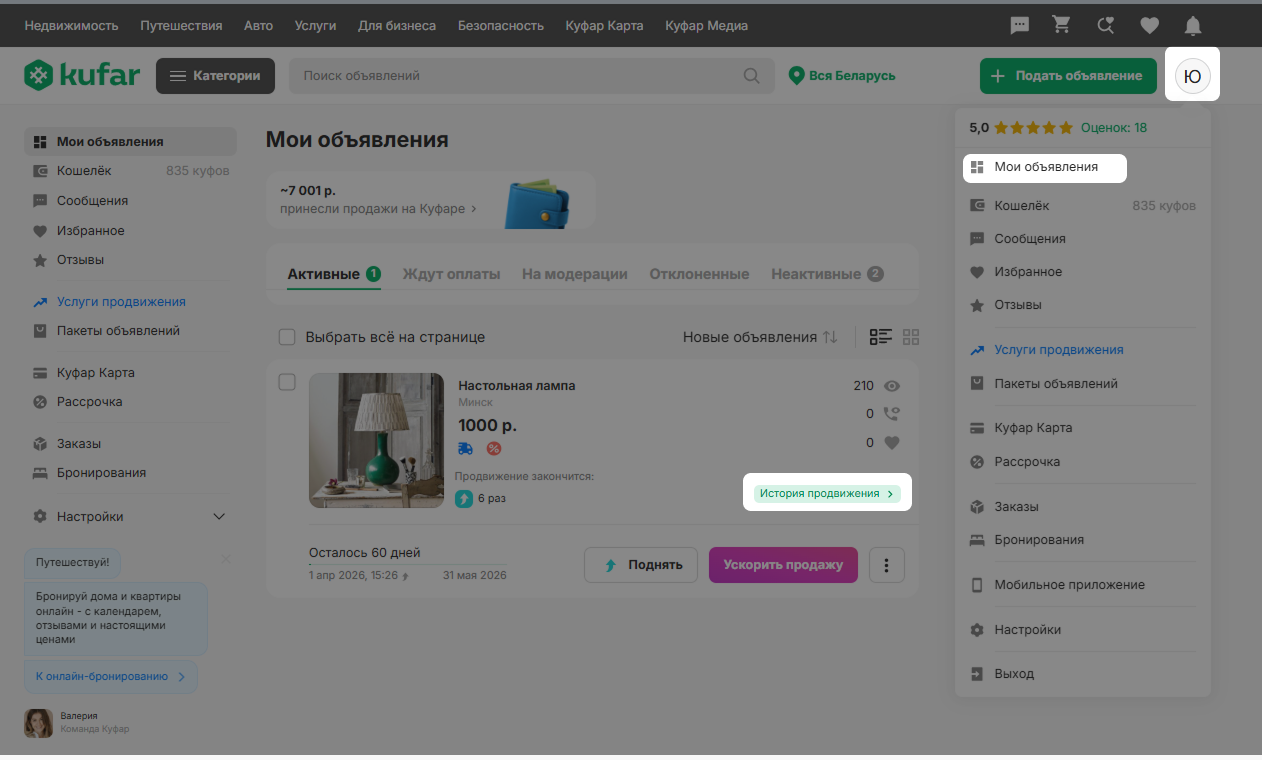The image size is (1262, 760).
Task: Click Подать объявление button
Action: click(x=1068, y=76)
